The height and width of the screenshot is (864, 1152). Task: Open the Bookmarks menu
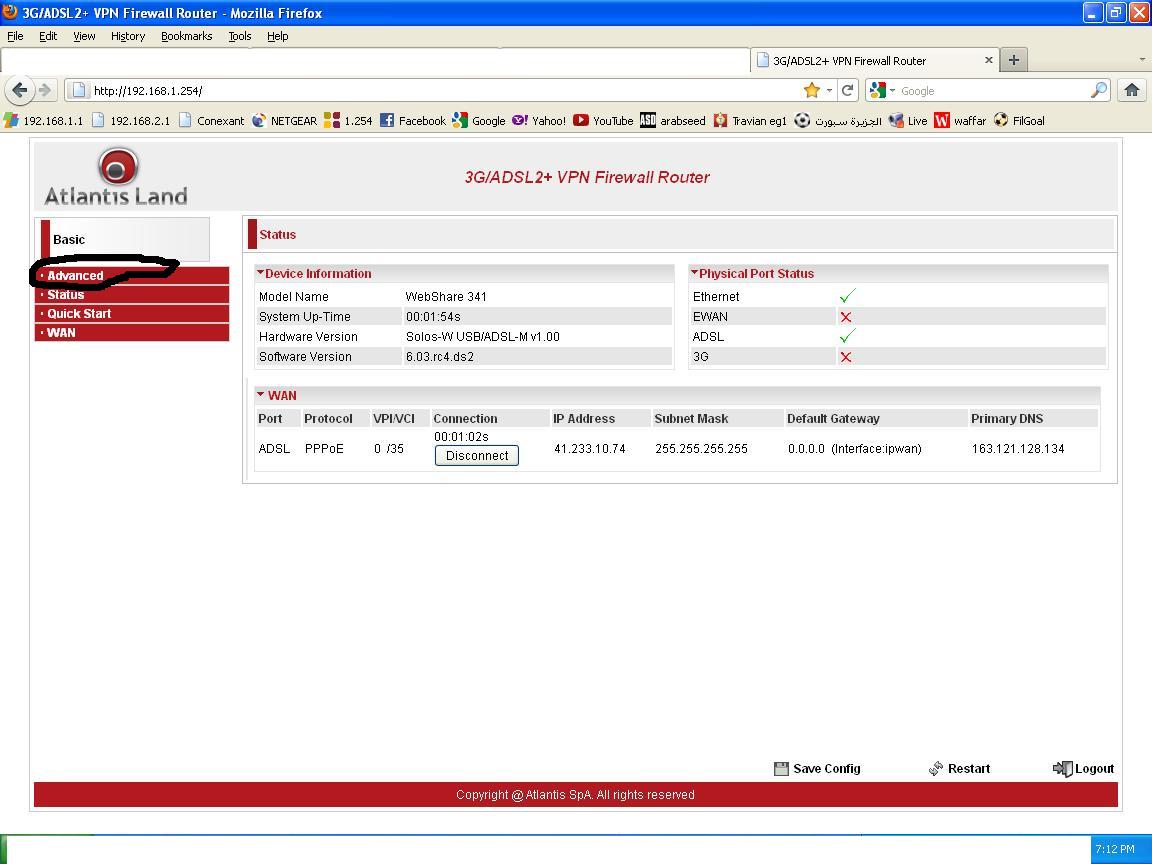(187, 36)
